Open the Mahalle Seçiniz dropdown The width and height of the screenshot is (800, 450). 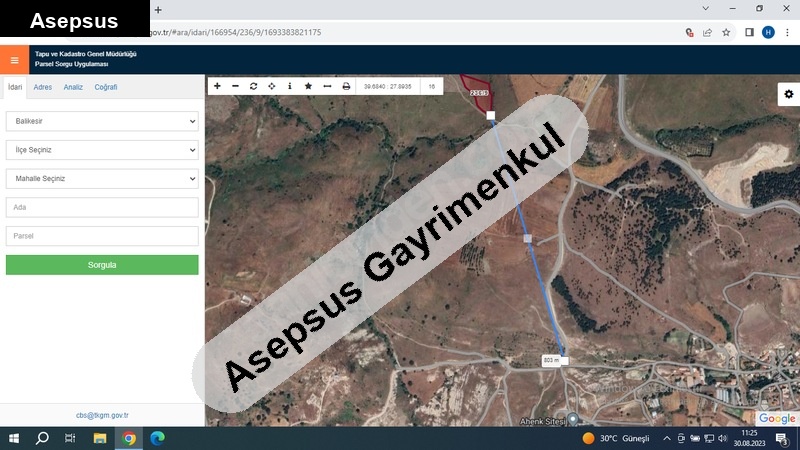point(102,178)
